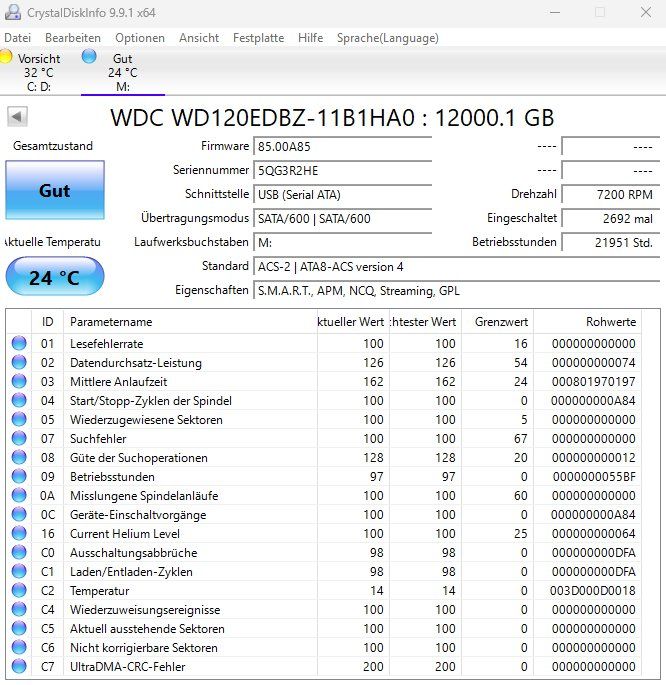Viewport: 666px width, 685px height.
Task: Click the Rohwerte column header
Action: pos(587,322)
